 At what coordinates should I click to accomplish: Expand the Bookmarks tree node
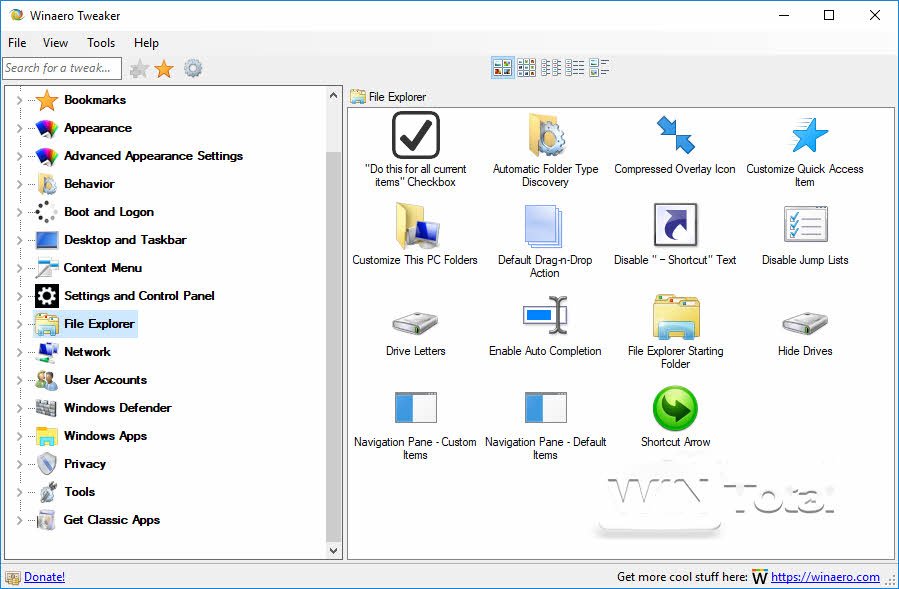click(19, 100)
